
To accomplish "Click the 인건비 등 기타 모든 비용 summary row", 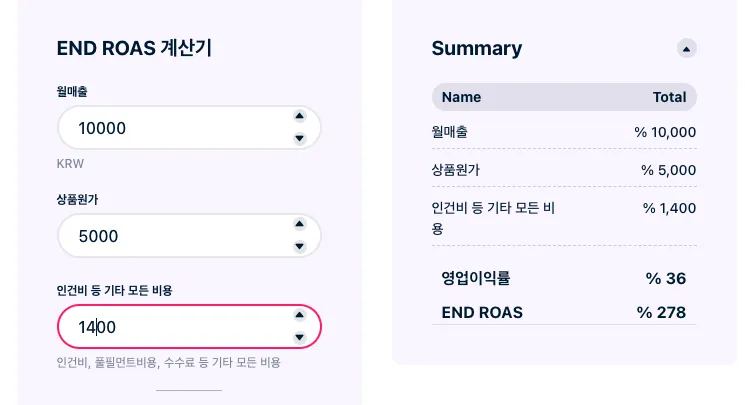I will [564, 218].
